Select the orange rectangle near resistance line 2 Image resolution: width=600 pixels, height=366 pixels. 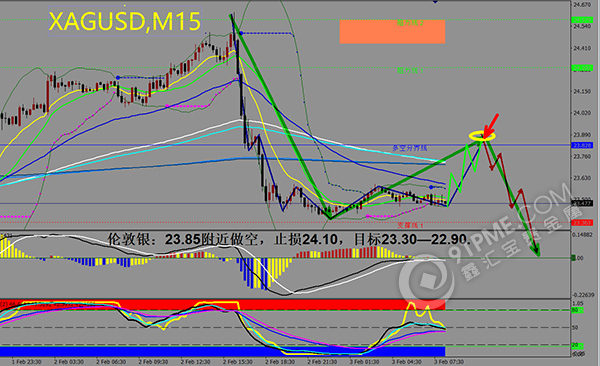coord(392,31)
